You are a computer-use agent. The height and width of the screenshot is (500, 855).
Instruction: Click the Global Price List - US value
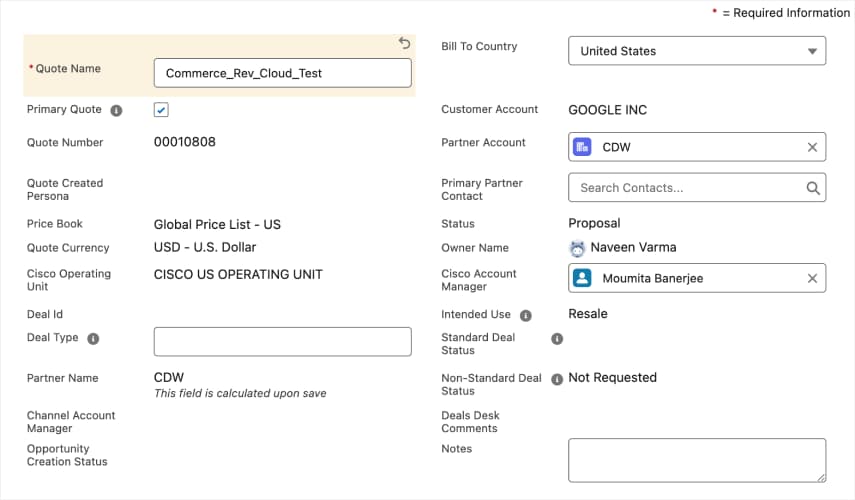217,224
